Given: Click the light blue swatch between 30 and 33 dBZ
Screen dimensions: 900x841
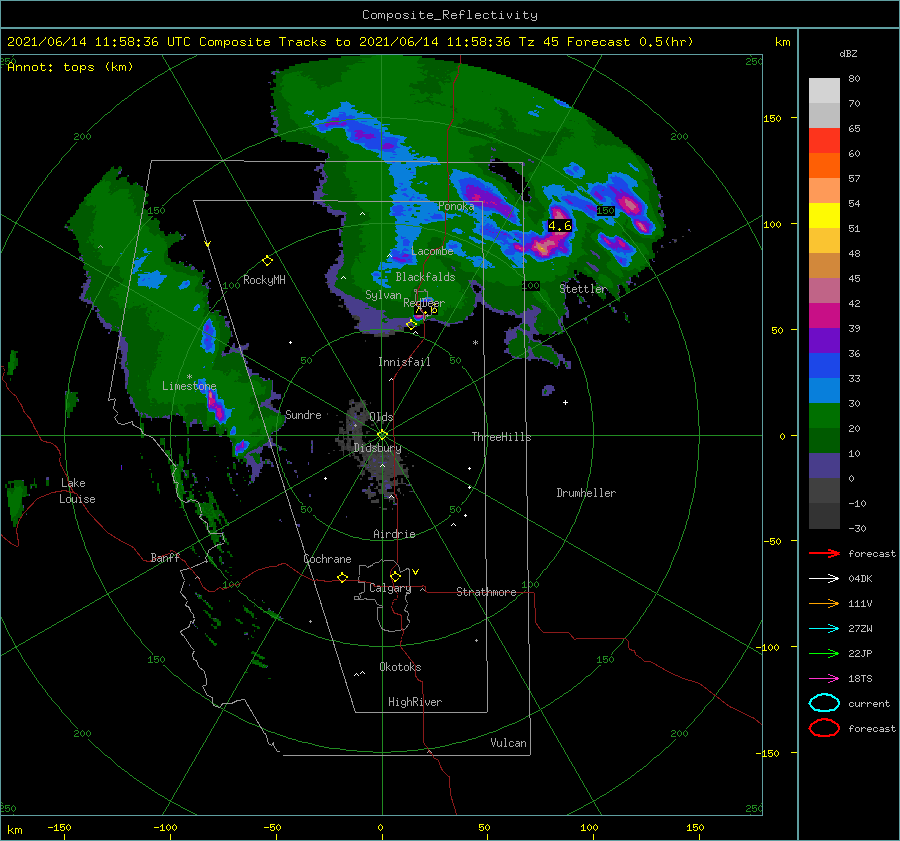Looking at the screenshot, I should [x=824, y=391].
